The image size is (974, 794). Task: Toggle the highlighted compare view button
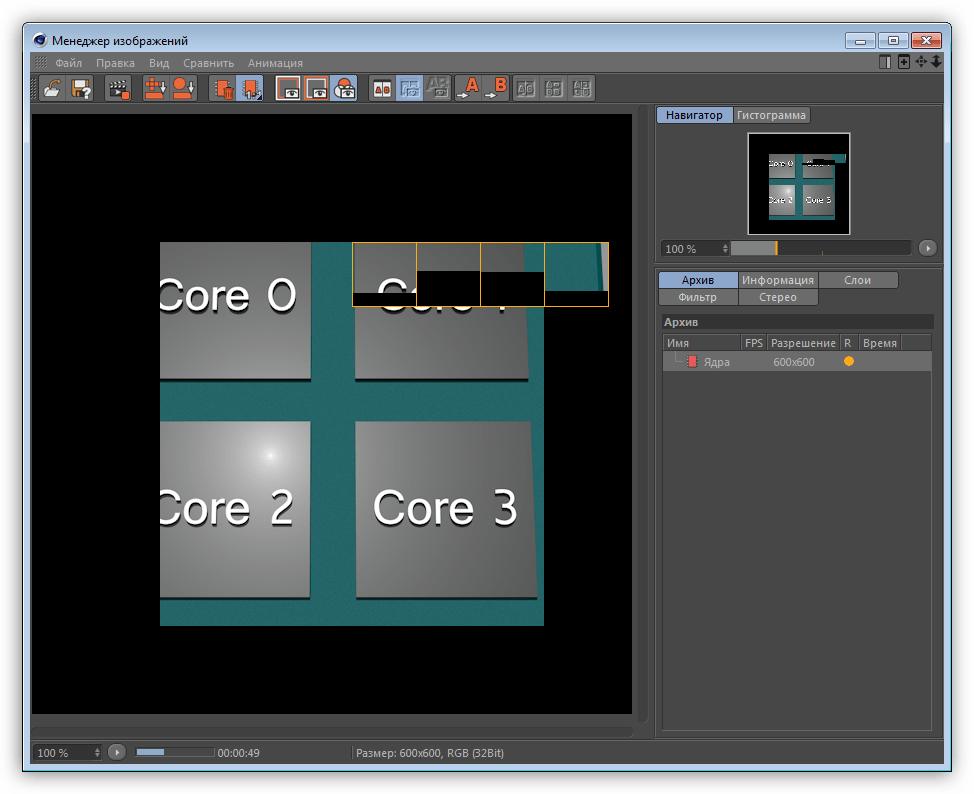[409, 88]
